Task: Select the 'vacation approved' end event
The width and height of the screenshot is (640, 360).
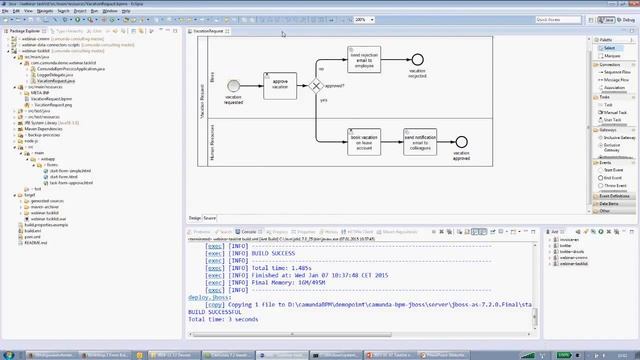Action: point(461,142)
